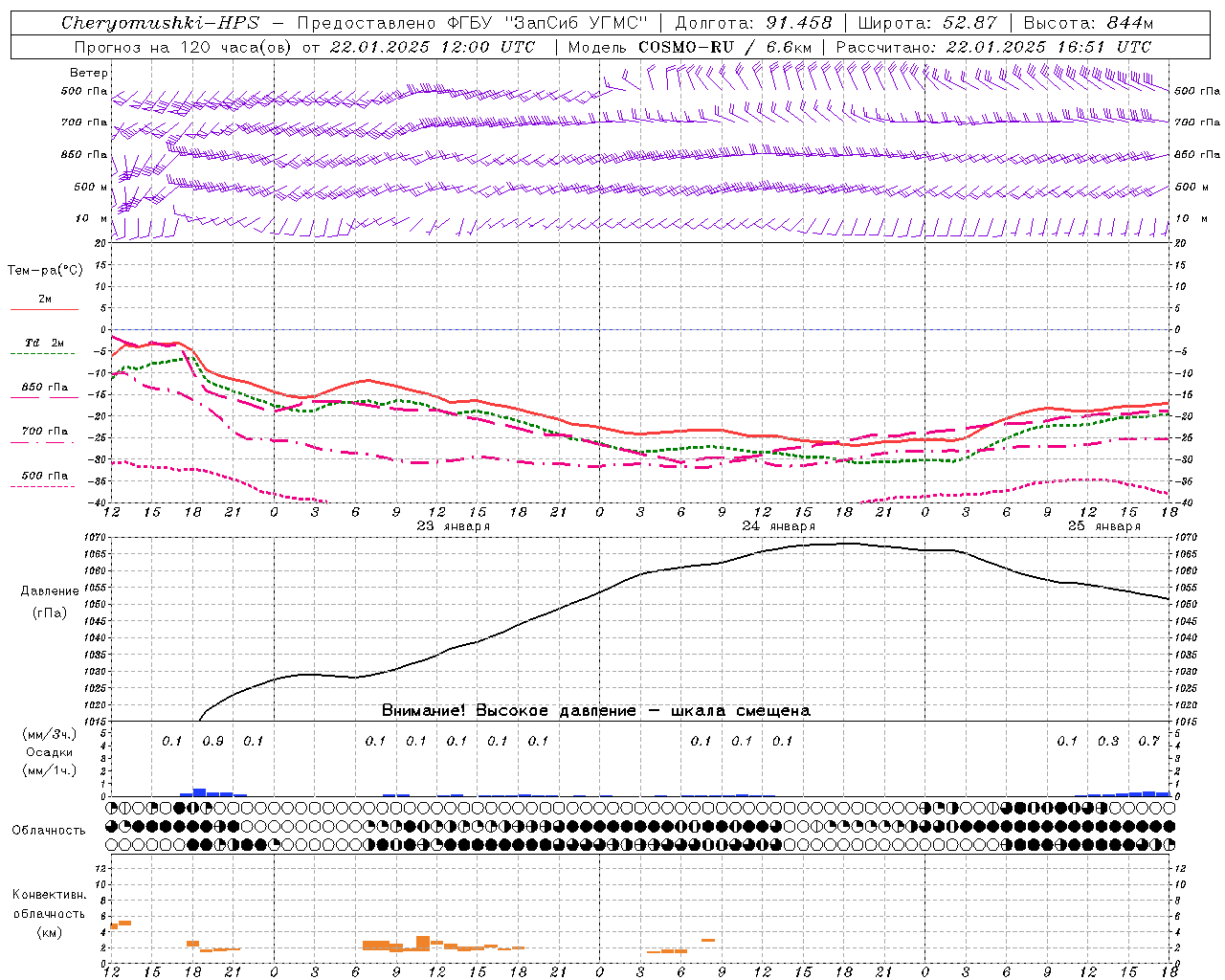Click the '23 января' date label

click(454, 526)
